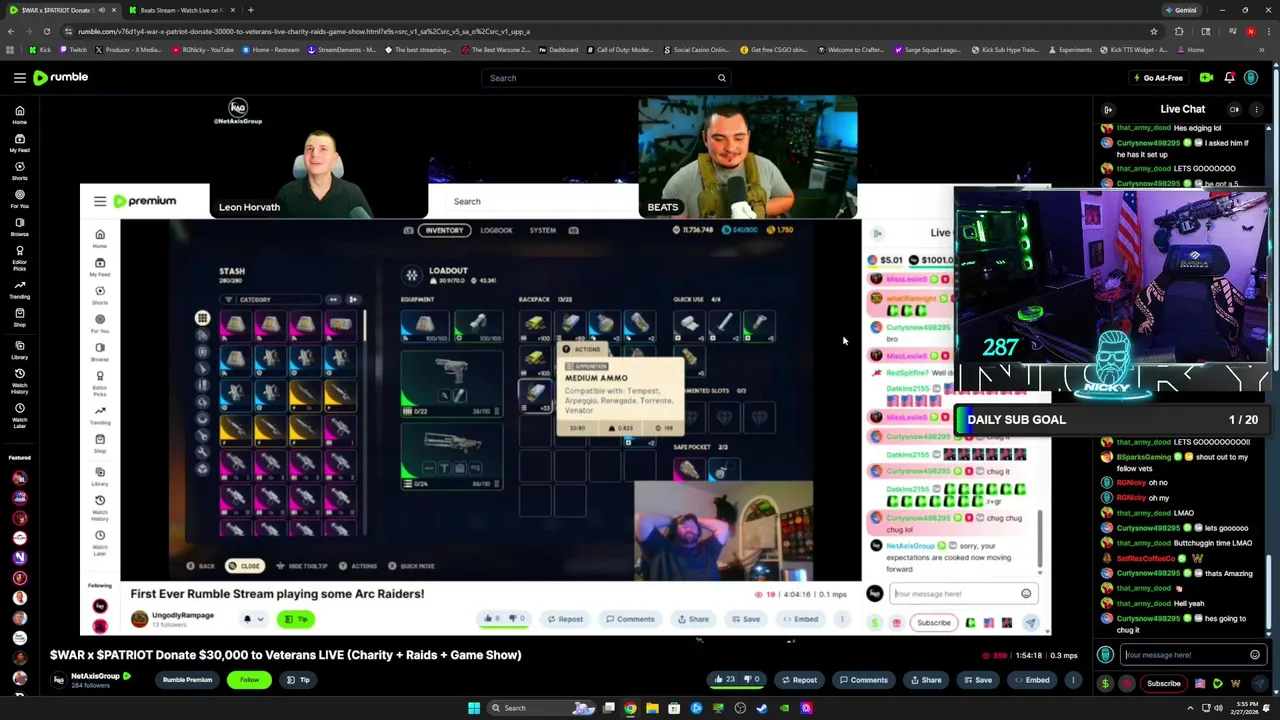Open the Dashboard bookmark

[558, 50]
